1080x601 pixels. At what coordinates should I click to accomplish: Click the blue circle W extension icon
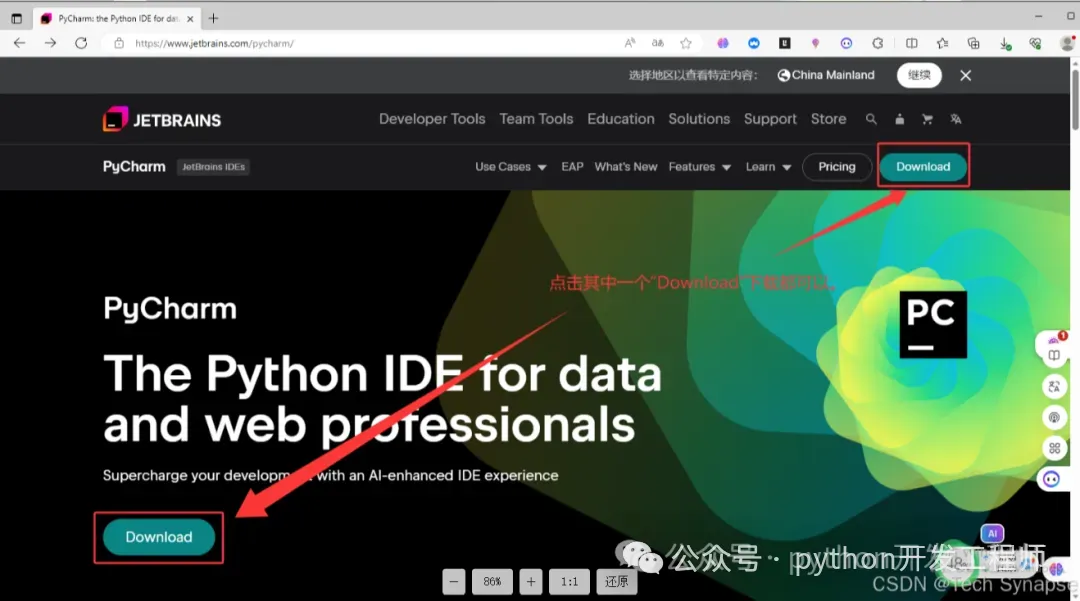click(x=754, y=43)
